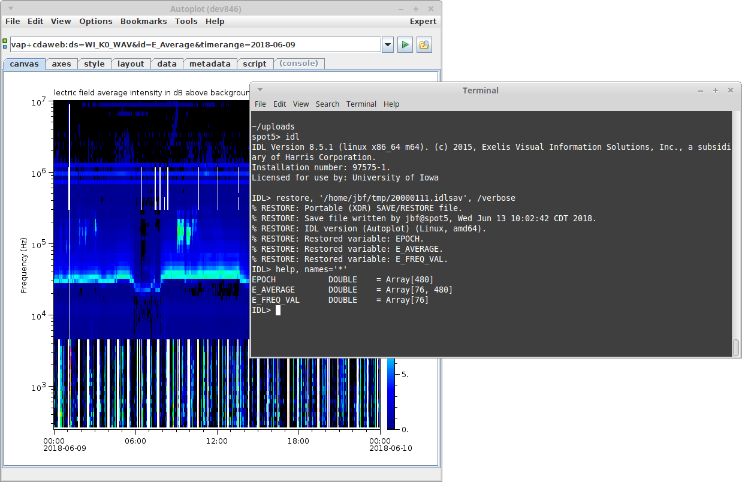The image size is (742, 482).
Task: Open Autoplot View menu
Action: [x=61, y=21]
